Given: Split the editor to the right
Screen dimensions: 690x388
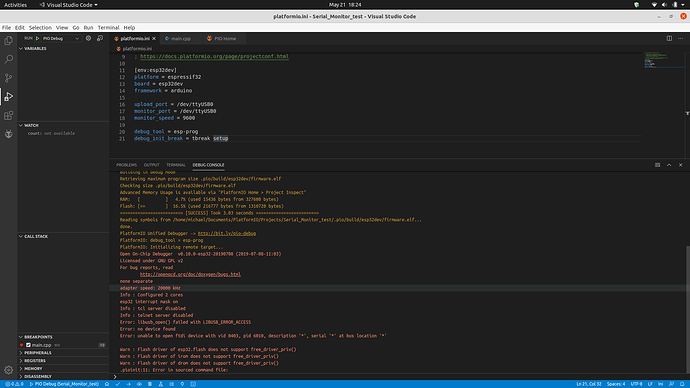Looking at the screenshot, I should click(x=669, y=38).
